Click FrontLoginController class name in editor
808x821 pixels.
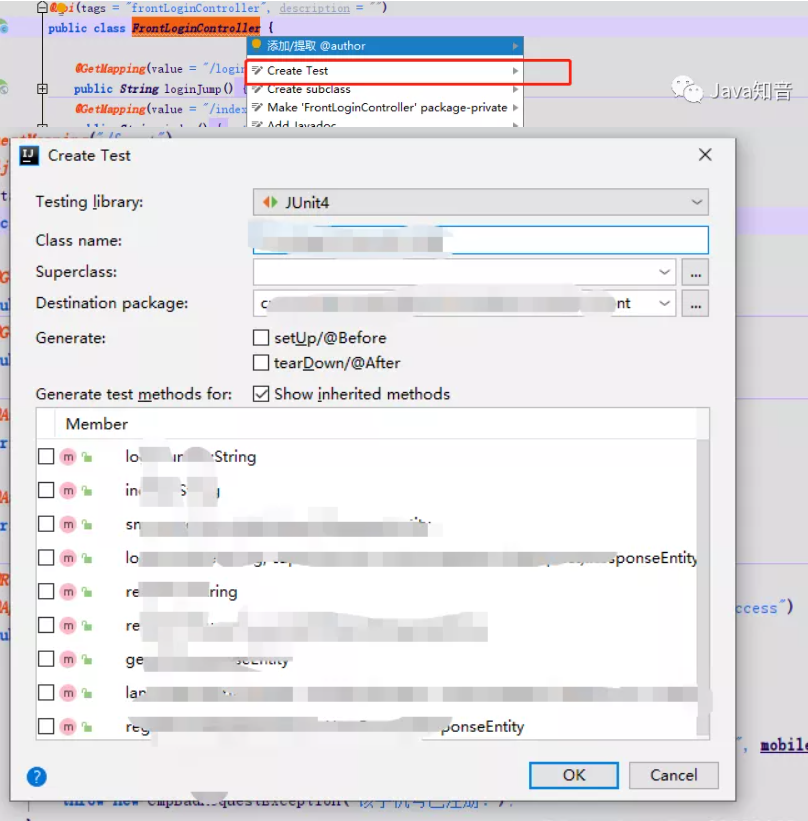[196, 28]
